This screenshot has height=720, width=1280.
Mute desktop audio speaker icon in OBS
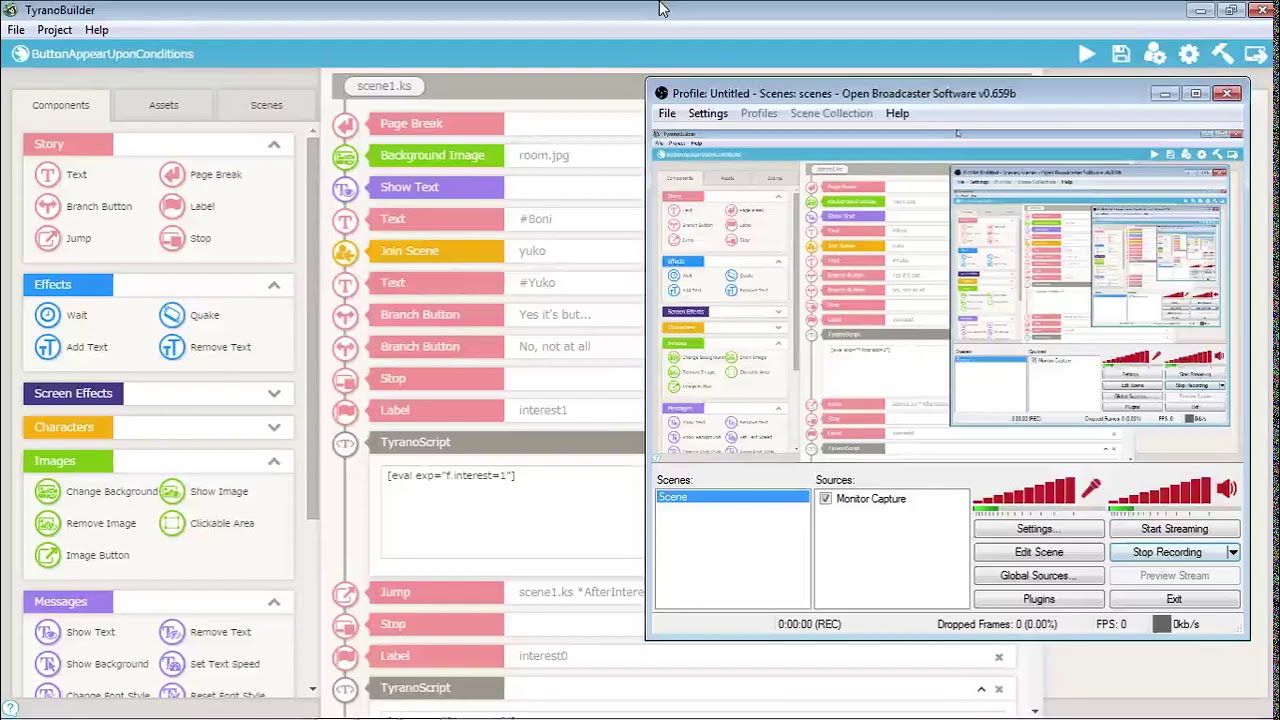coord(1227,489)
